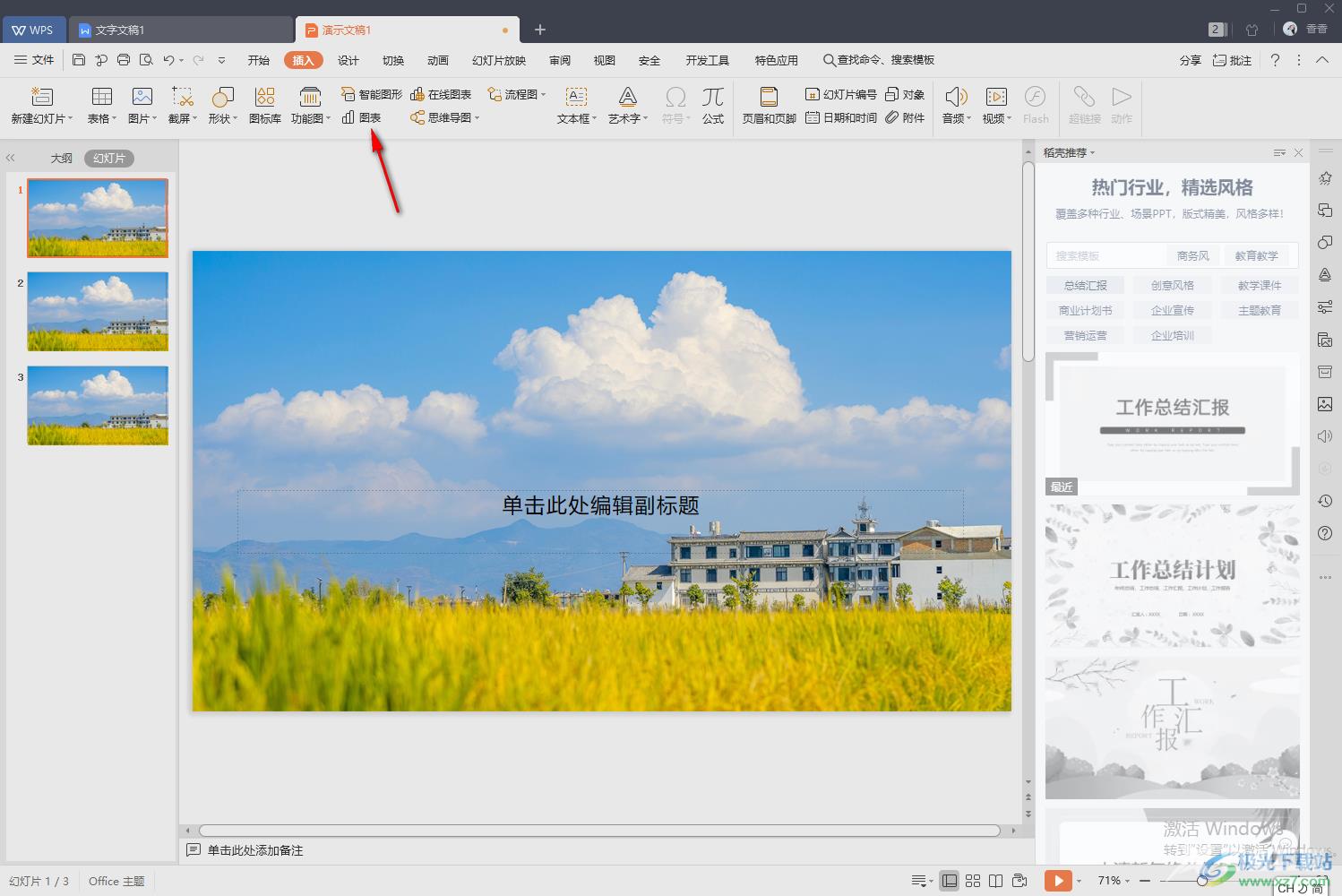Open the 幻灯片放映 slideshow tab
This screenshot has height=896, width=1342.
(499, 60)
